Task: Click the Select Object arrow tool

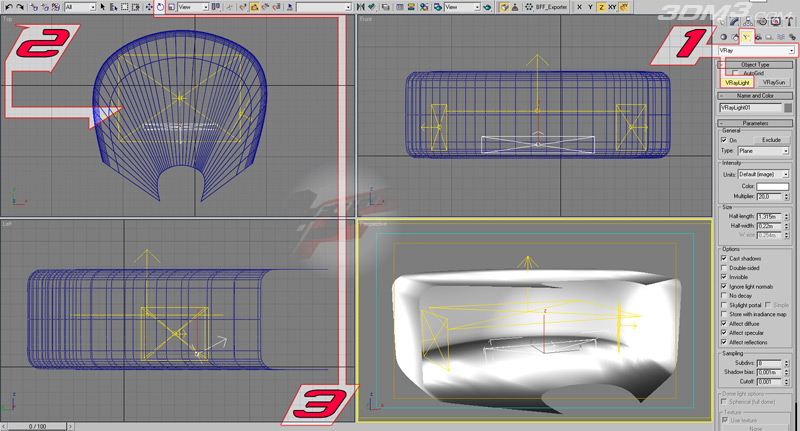Action: point(103,7)
